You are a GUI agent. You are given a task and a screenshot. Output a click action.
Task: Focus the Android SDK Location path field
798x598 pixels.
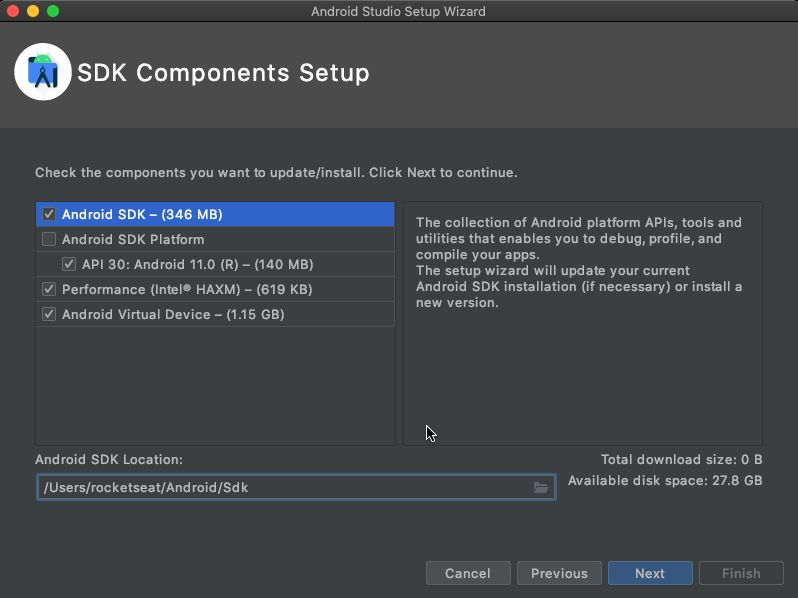296,488
